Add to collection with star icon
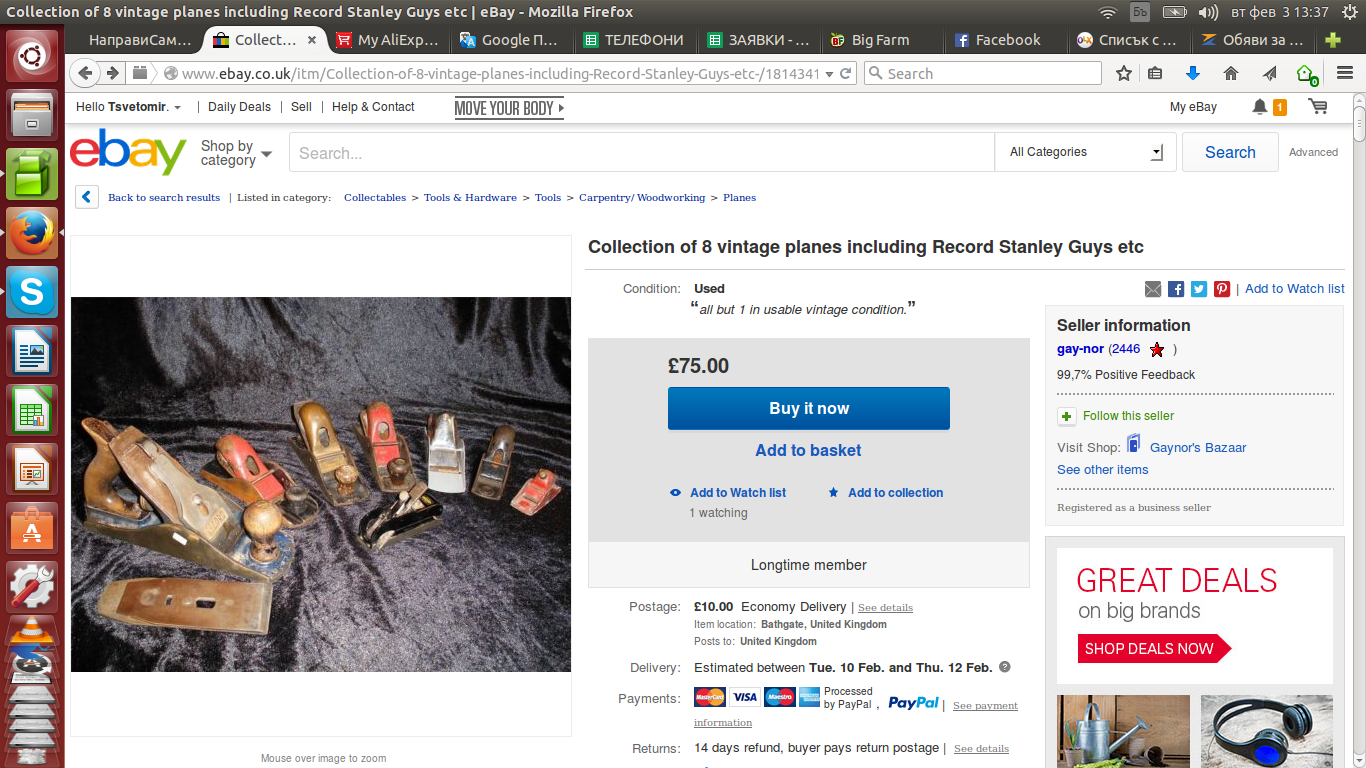Viewport: 1366px width, 768px height. [833, 493]
